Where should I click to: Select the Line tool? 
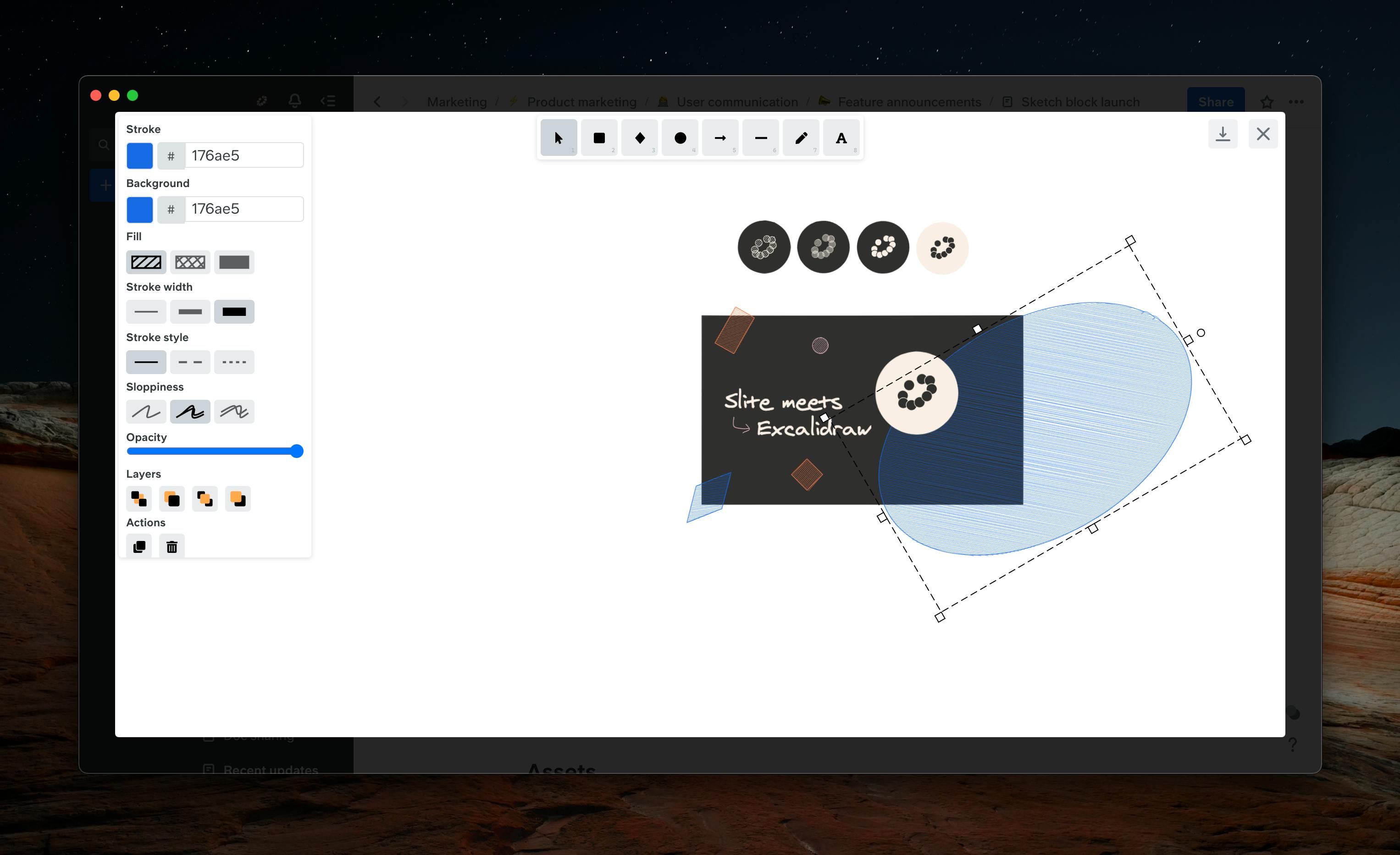[760, 138]
